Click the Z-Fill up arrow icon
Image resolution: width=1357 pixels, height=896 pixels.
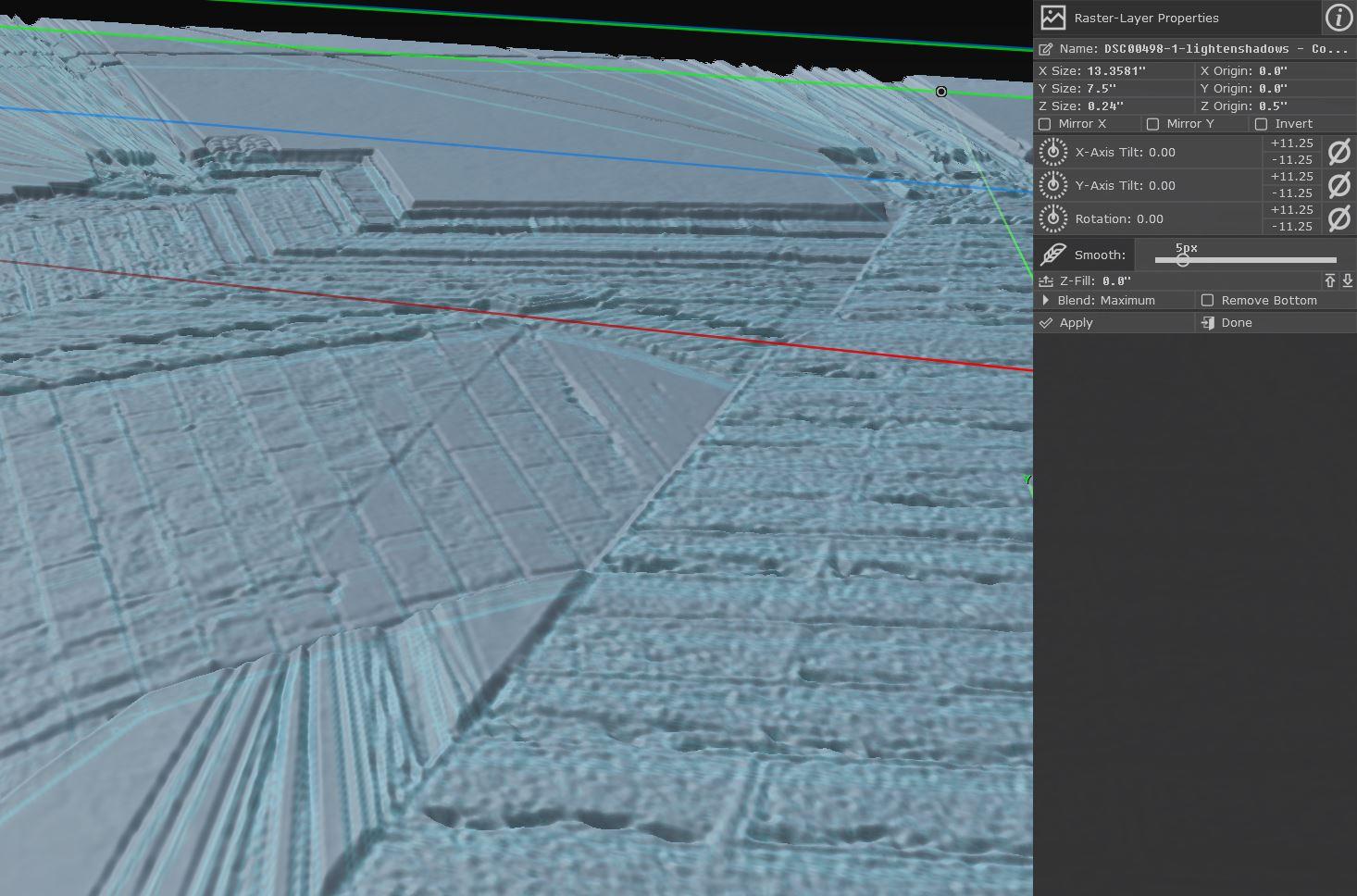click(1330, 280)
